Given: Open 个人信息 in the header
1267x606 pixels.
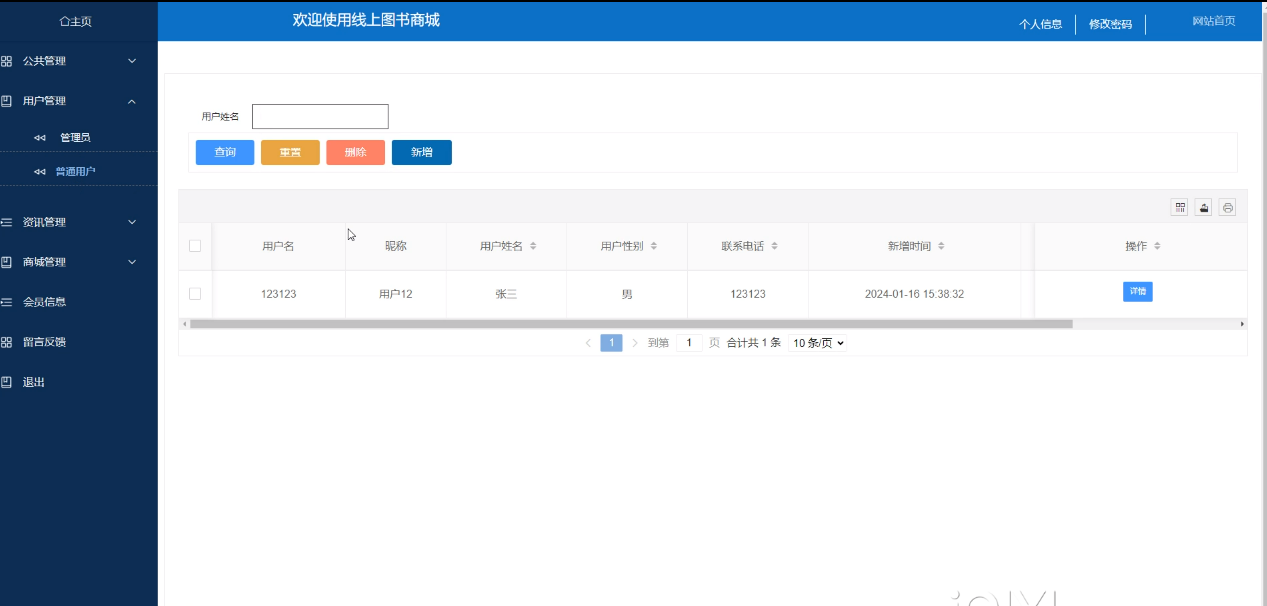Looking at the screenshot, I should point(1040,24).
